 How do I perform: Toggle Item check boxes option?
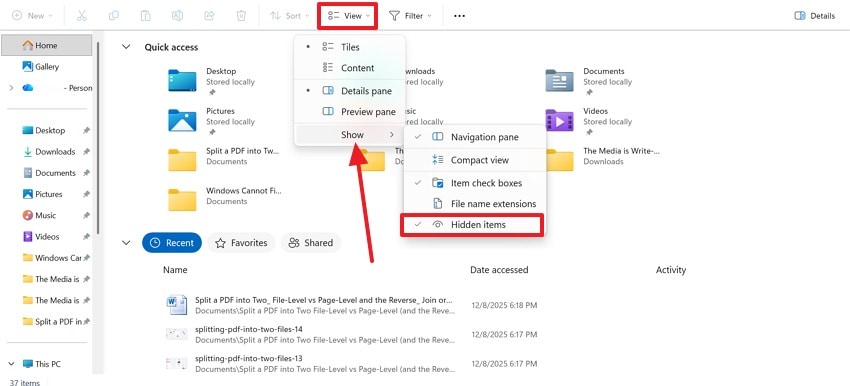(x=475, y=183)
